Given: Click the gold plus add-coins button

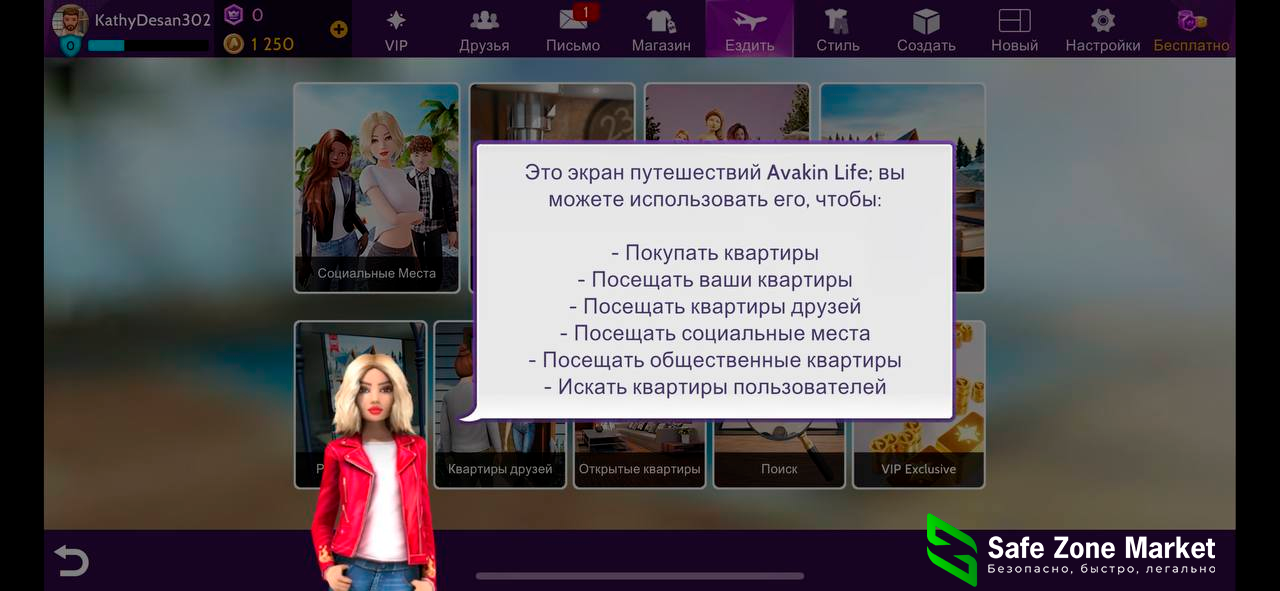Looking at the screenshot, I should tap(339, 29).
